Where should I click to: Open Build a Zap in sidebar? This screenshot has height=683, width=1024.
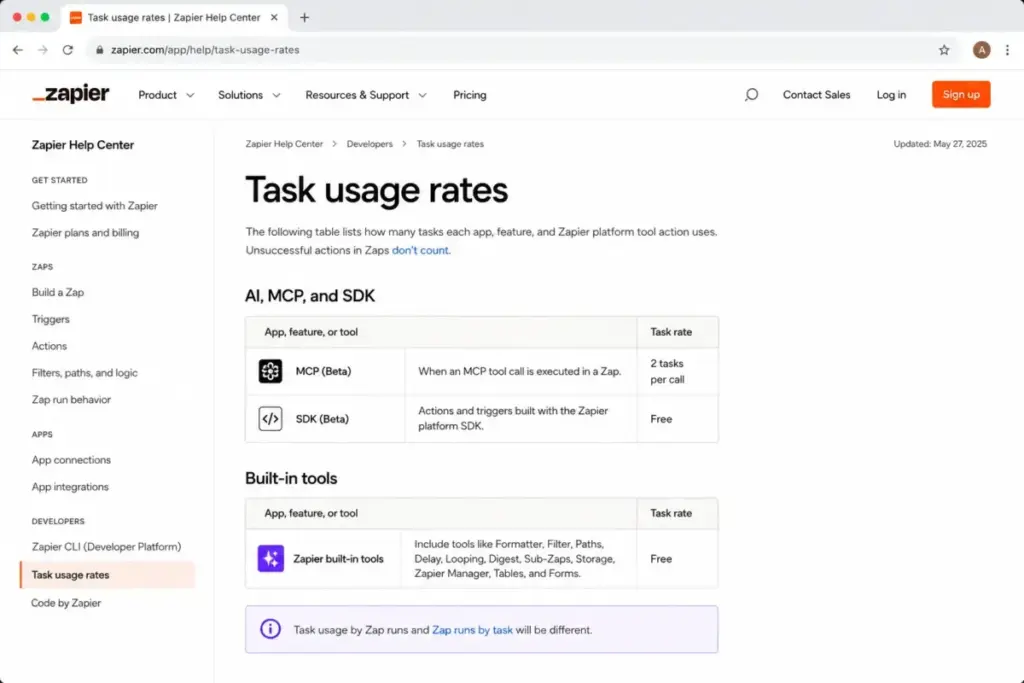tap(58, 292)
